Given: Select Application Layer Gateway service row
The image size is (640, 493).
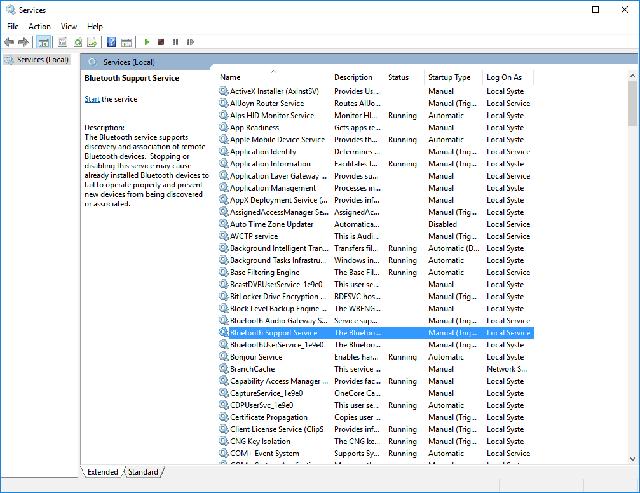Looking at the screenshot, I should click(x=376, y=176).
